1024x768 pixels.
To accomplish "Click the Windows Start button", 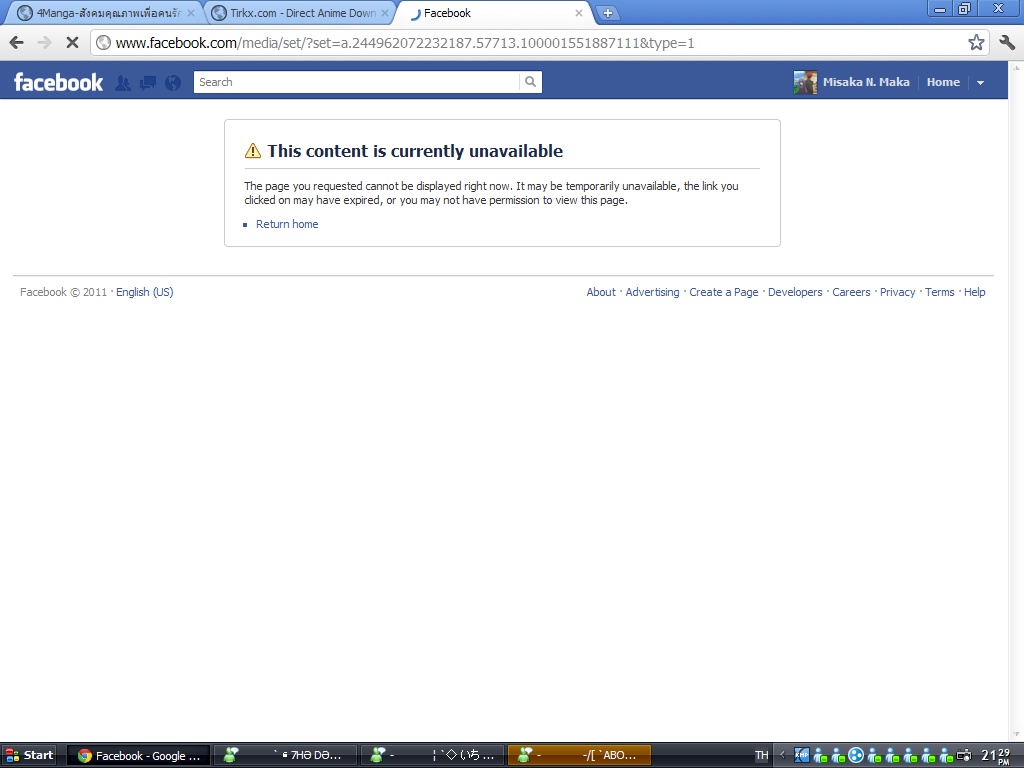I will (29, 755).
